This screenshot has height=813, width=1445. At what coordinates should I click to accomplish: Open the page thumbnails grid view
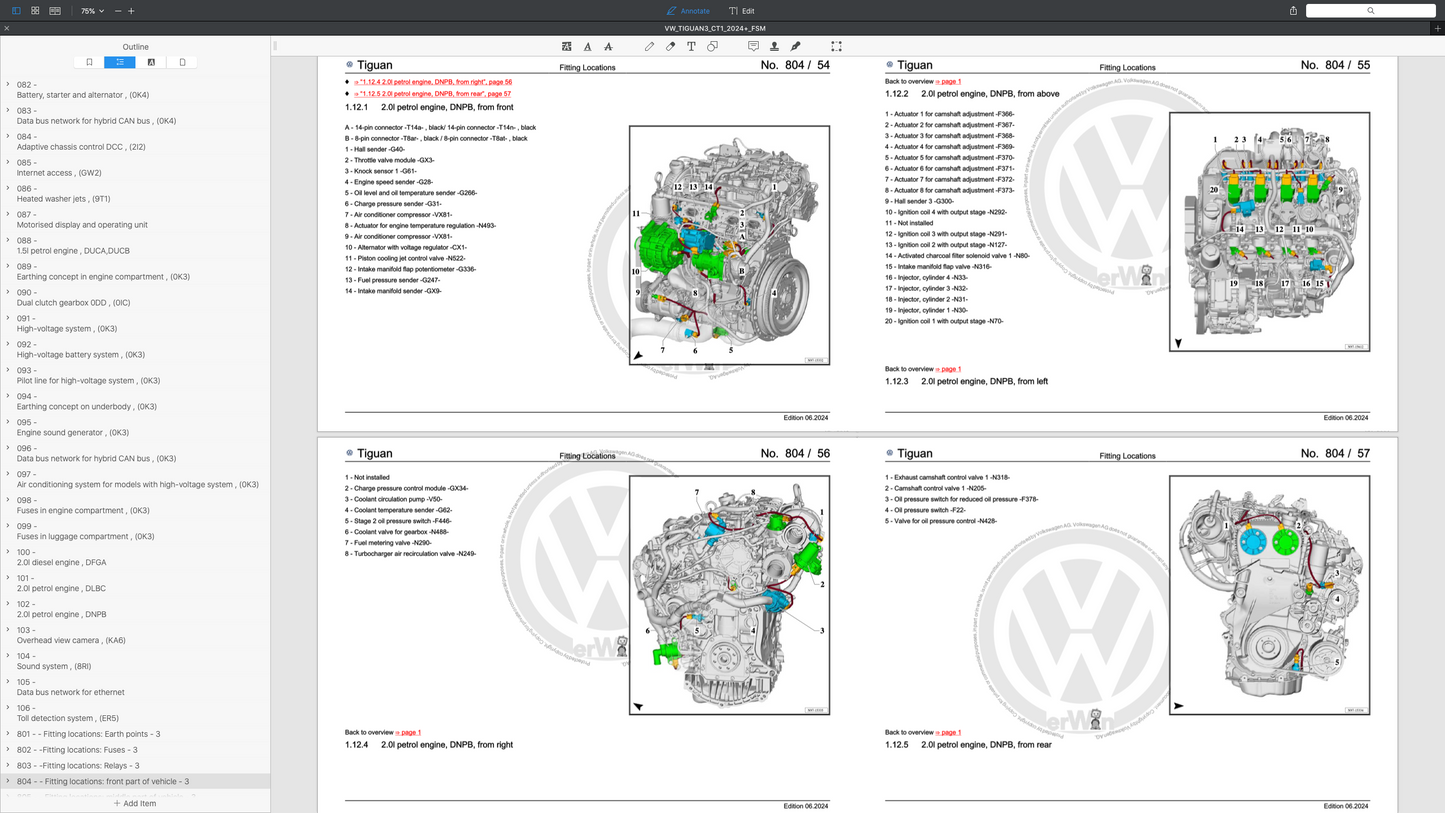[35, 11]
